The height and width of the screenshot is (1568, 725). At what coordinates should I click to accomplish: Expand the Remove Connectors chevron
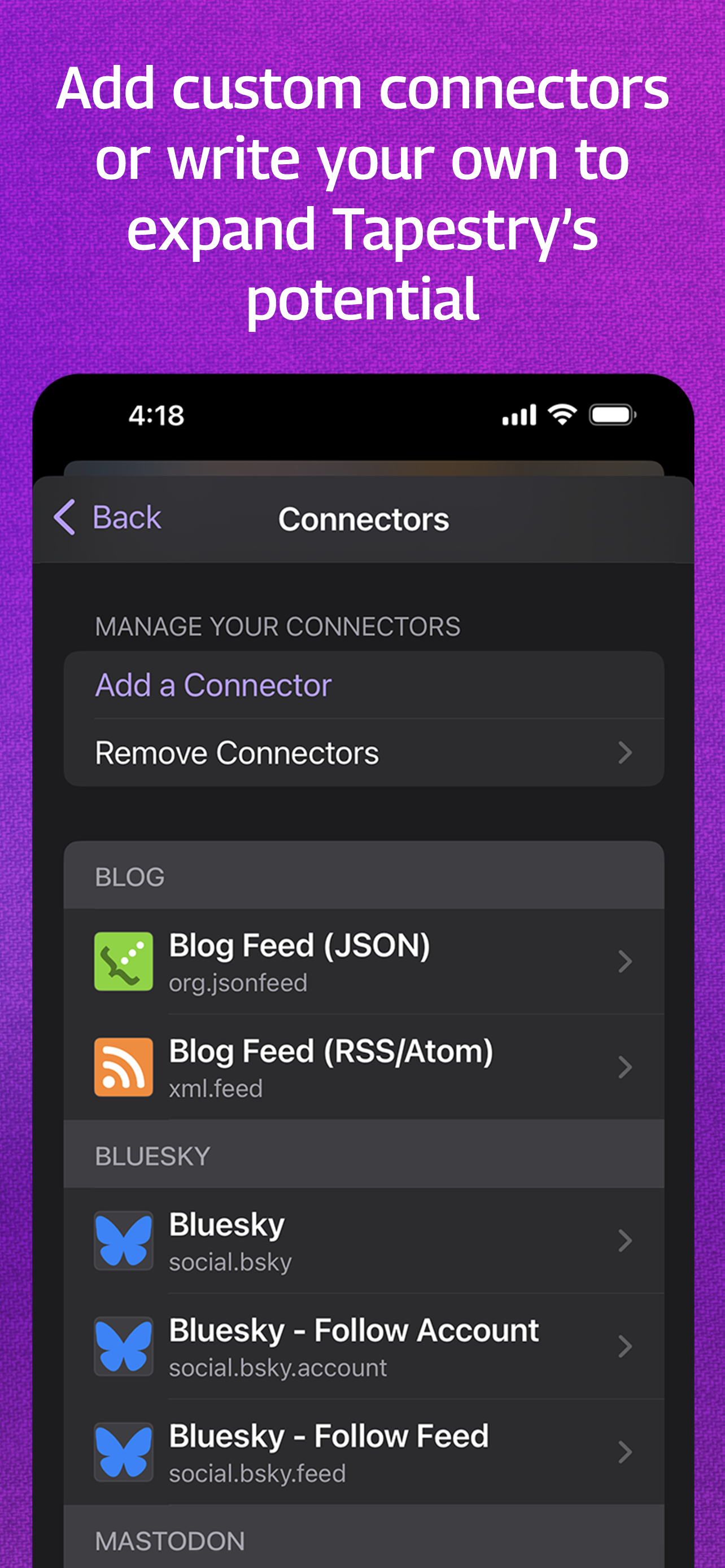[x=625, y=753]
